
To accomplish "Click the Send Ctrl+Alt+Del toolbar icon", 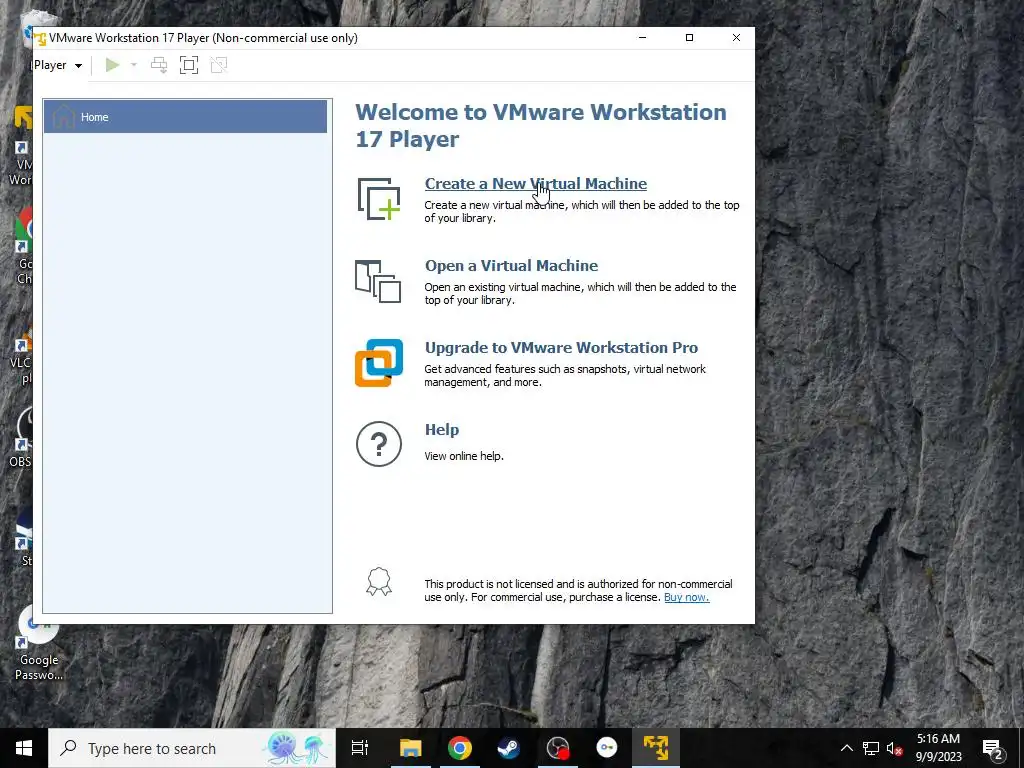I will coord(159,65).
